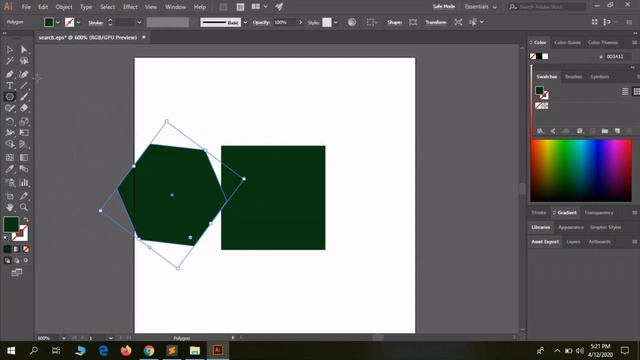Select the Free Transform tool
Screen dimensions: 640x360
(24, 133)
